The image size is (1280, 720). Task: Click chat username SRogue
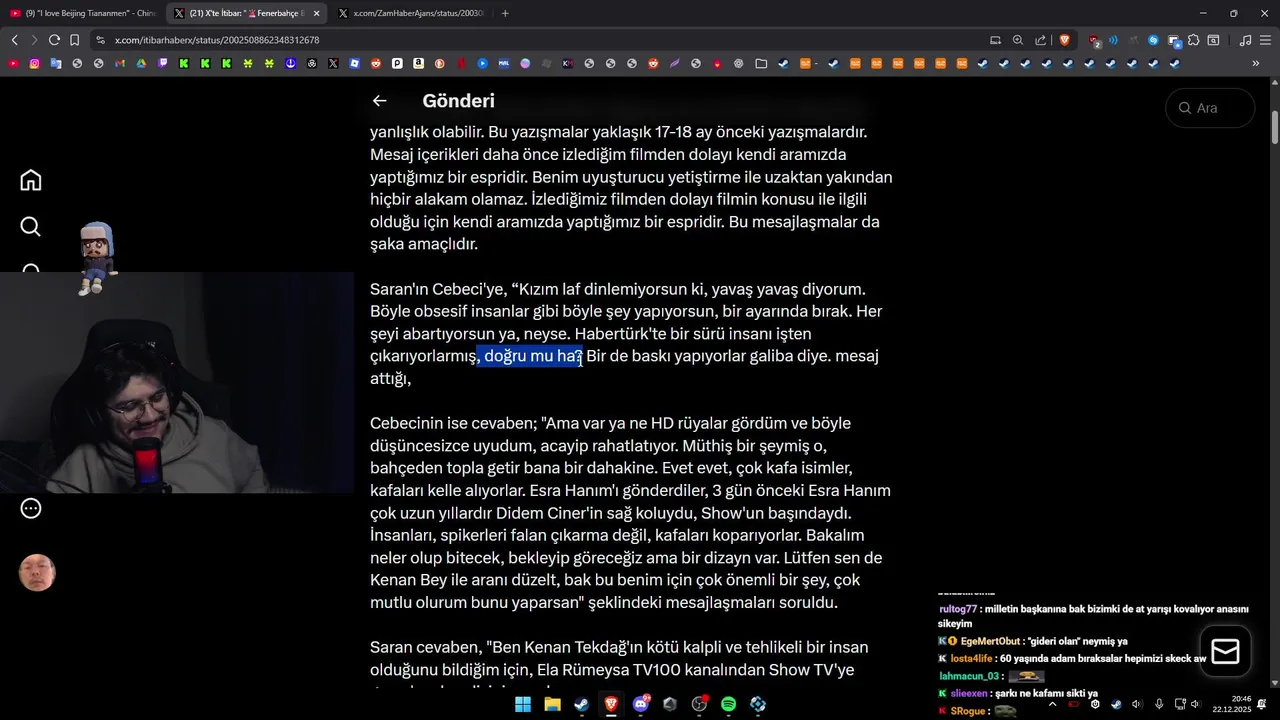click(967, 711)
